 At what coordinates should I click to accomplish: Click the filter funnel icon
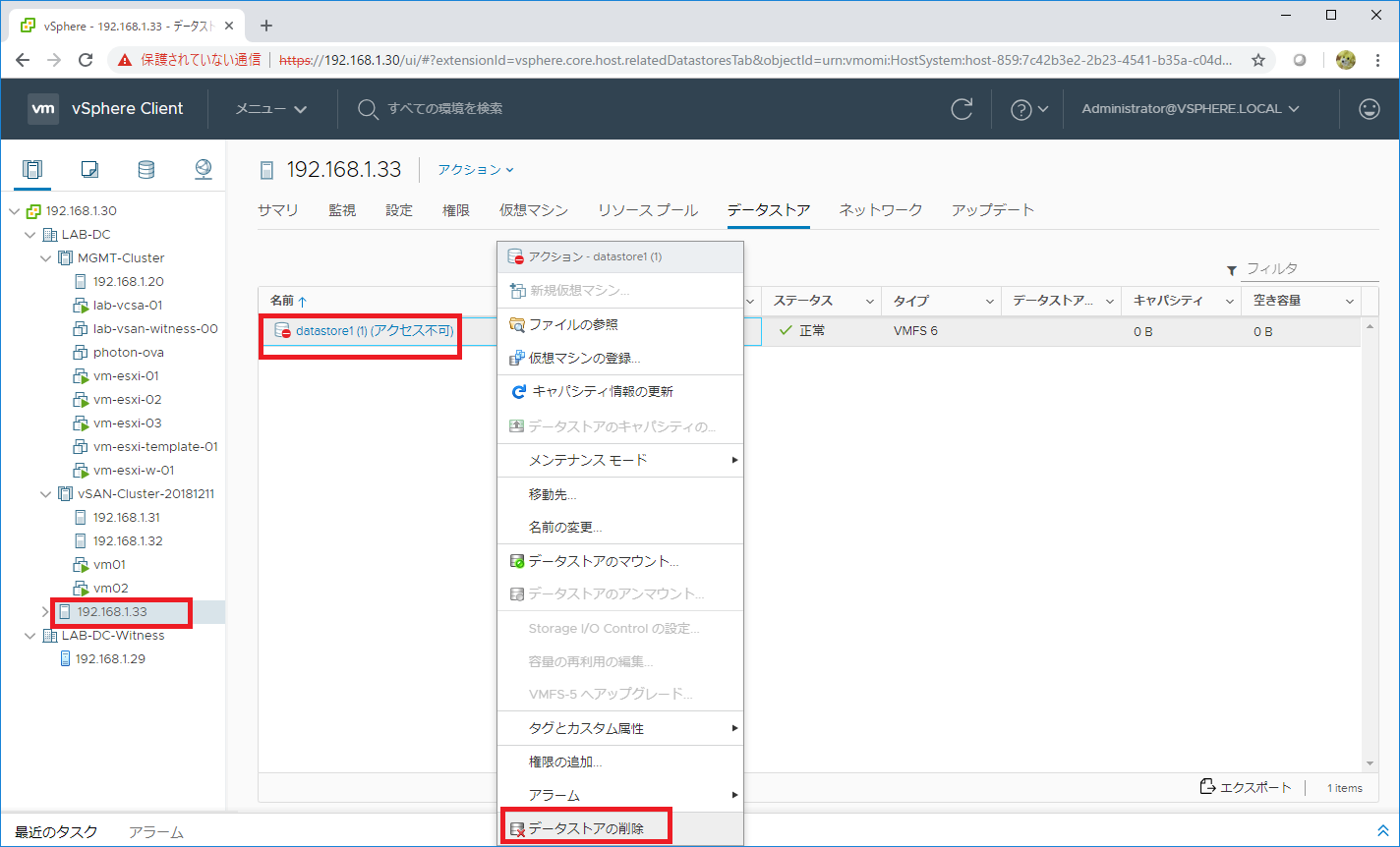(x=1232, y=270)
